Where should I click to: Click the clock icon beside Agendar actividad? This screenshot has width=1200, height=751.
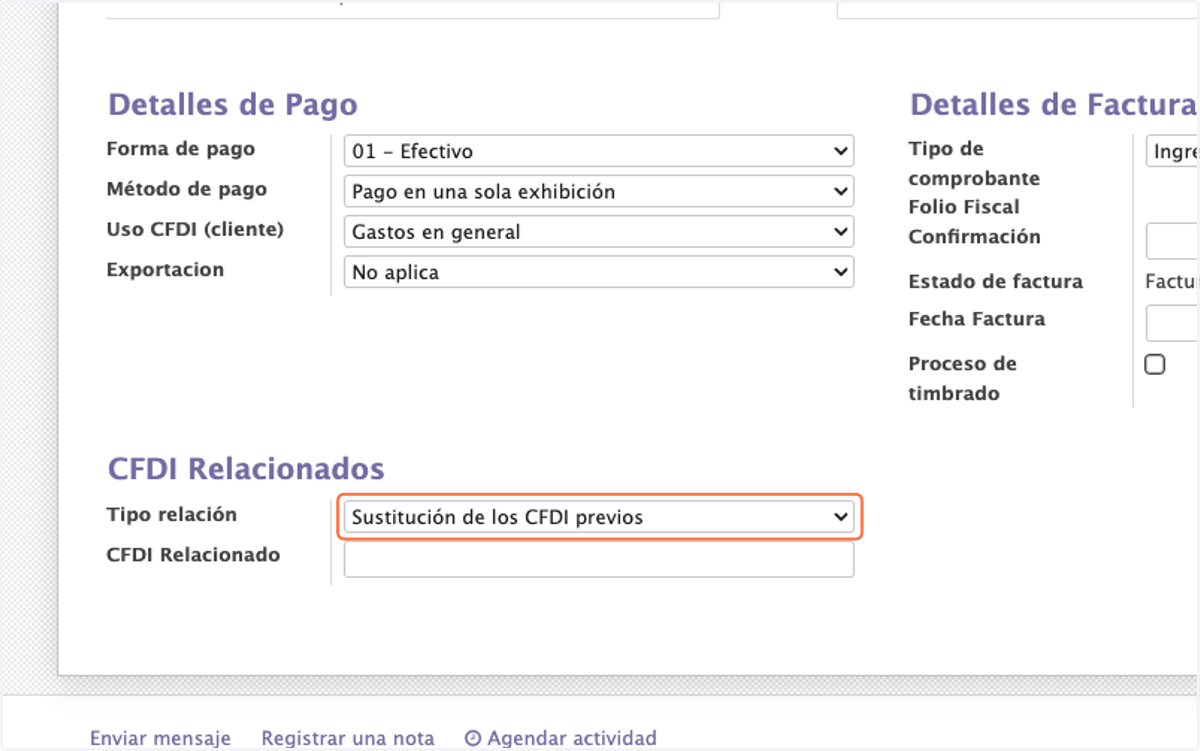coord(473,739)
